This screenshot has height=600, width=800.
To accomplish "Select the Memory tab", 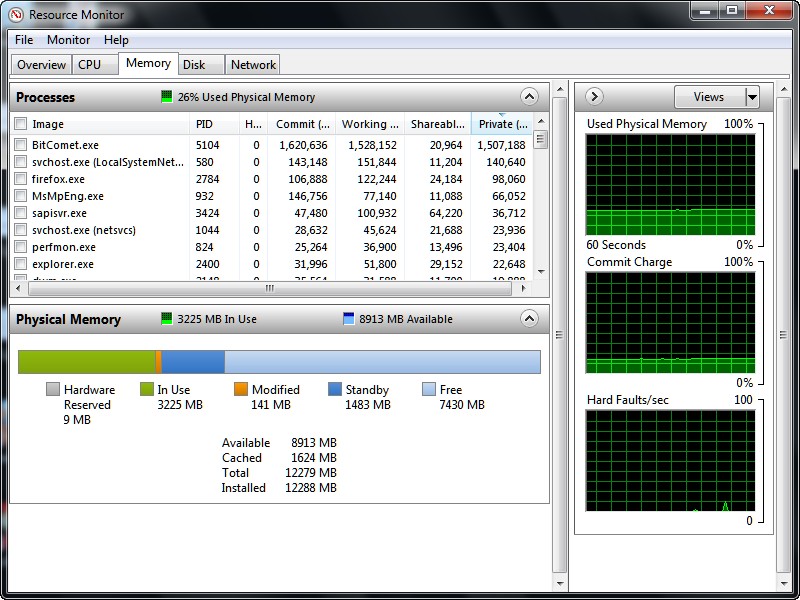I will coord(148,63).
